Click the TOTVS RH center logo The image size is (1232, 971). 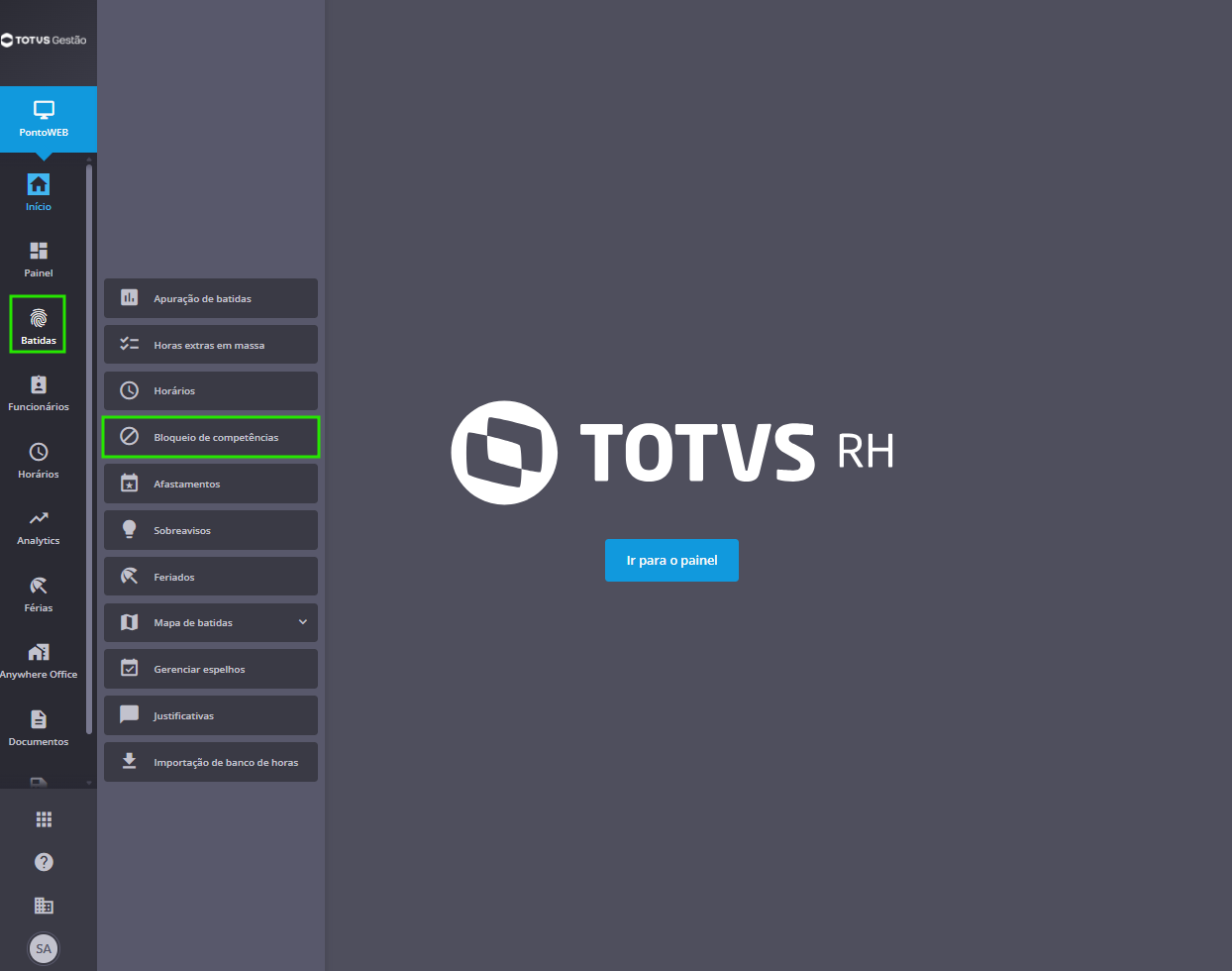(x=672, y=453)
